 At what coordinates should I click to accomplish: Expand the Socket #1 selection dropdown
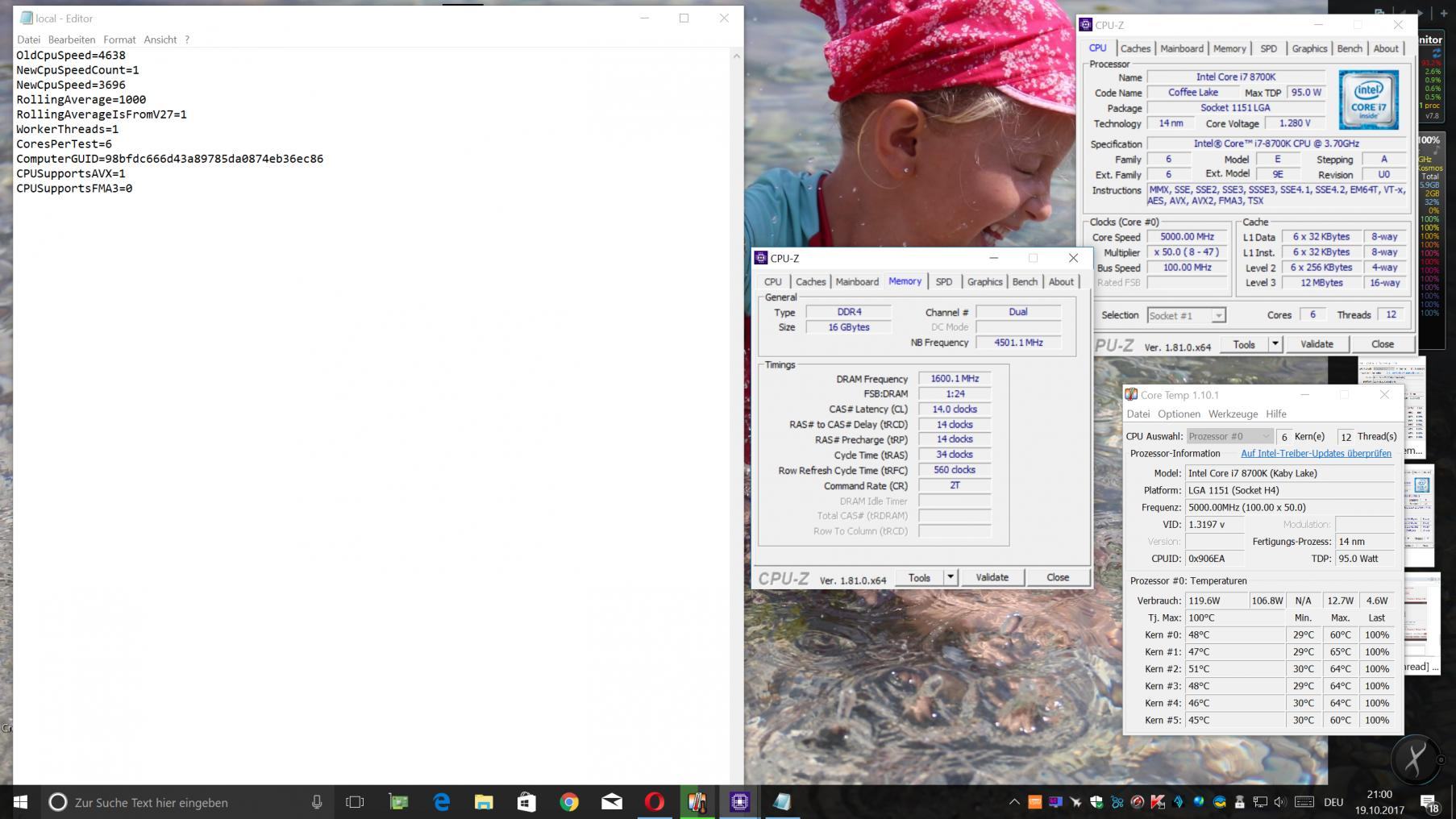point(1218,316)
